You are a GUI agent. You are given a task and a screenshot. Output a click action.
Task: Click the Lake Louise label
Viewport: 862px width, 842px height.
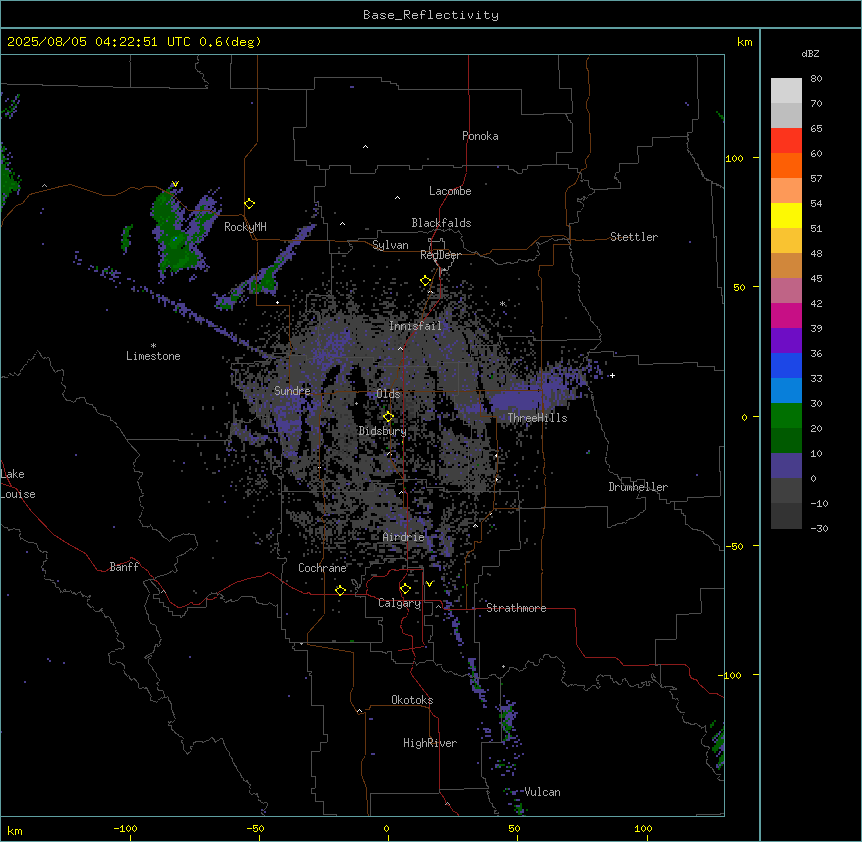tap(18, 484)
